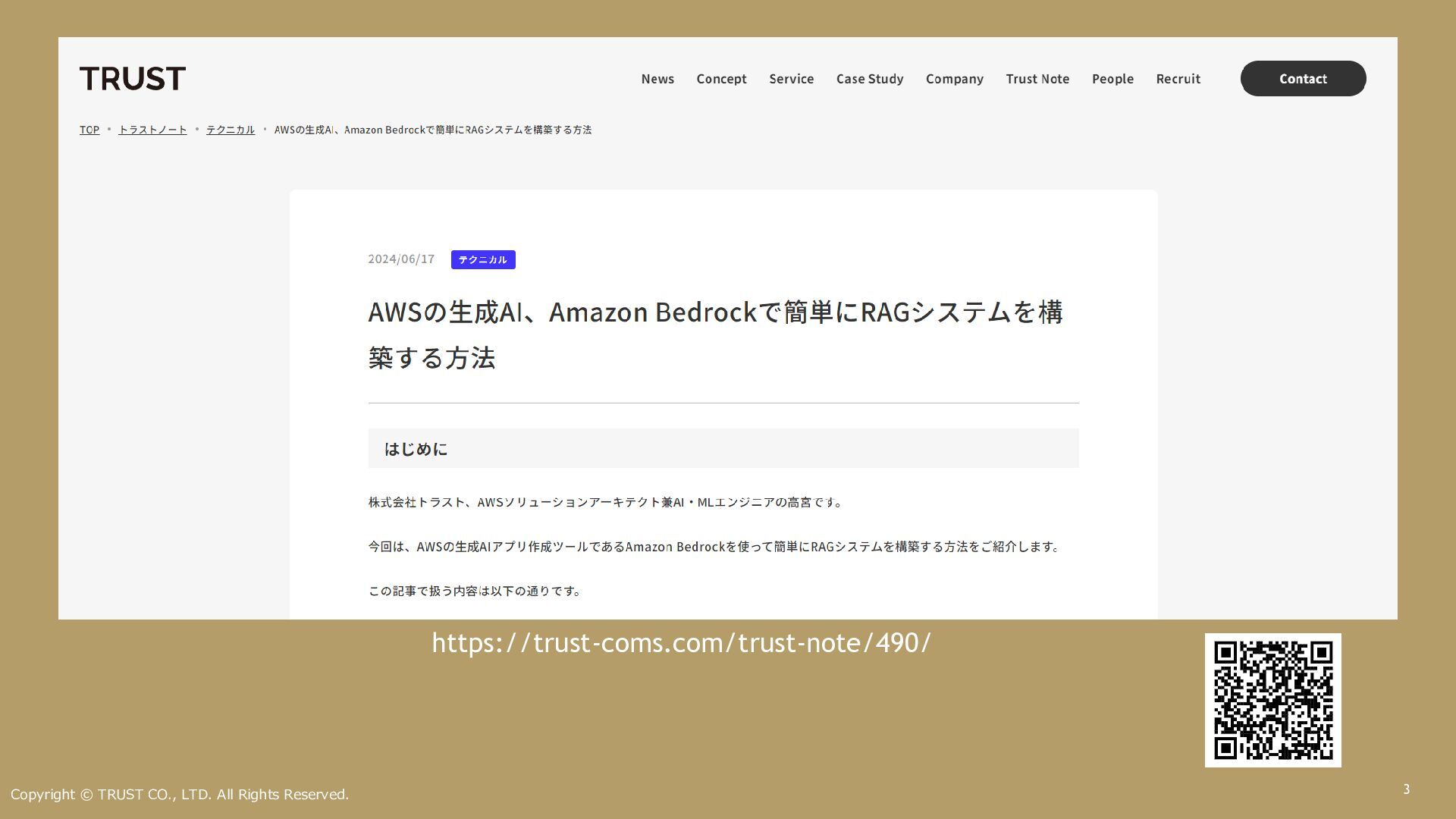
Task: Open the Concept menu item
Action: coord(721,79)
